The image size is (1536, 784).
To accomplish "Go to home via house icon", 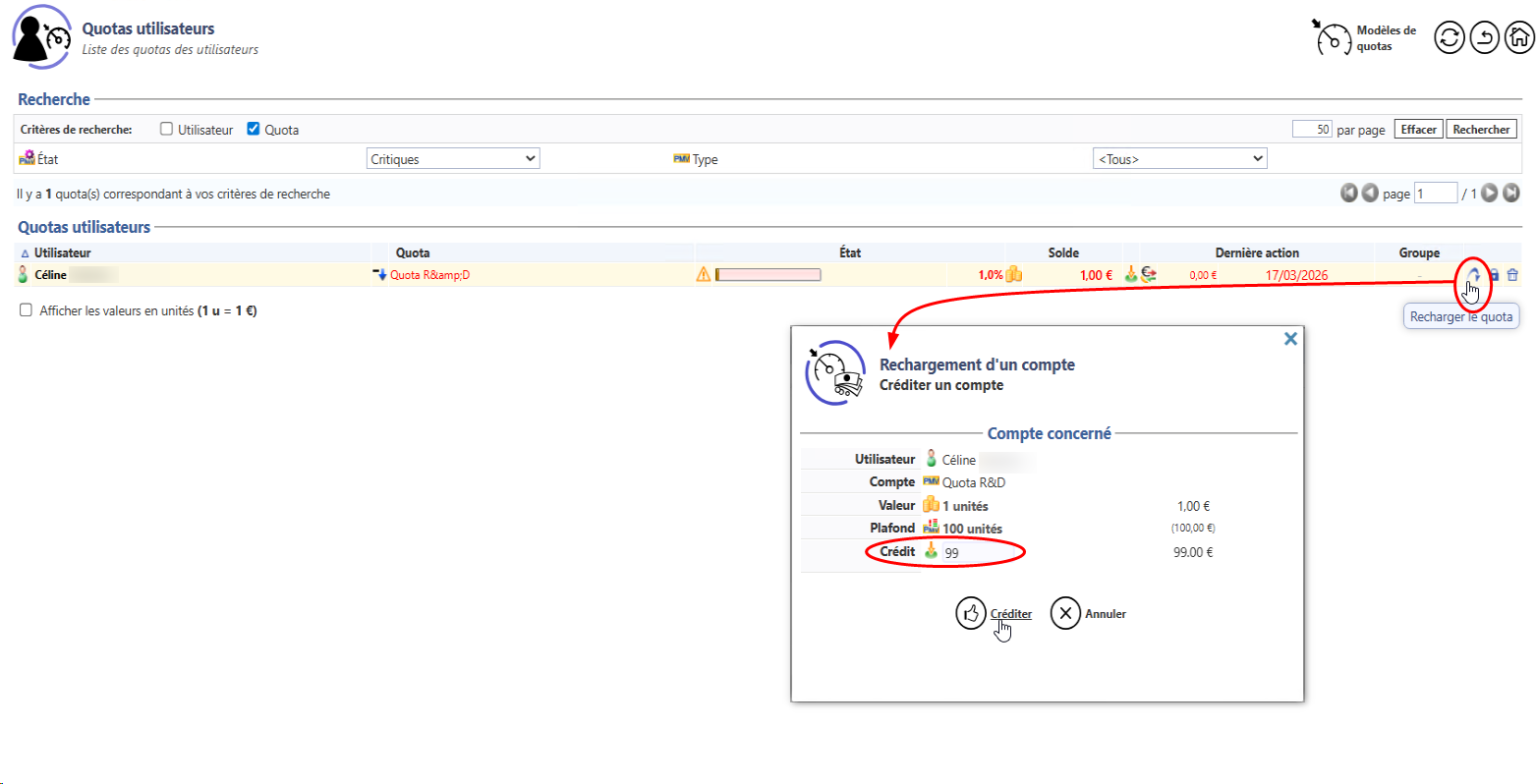I will pos(1519,38).
